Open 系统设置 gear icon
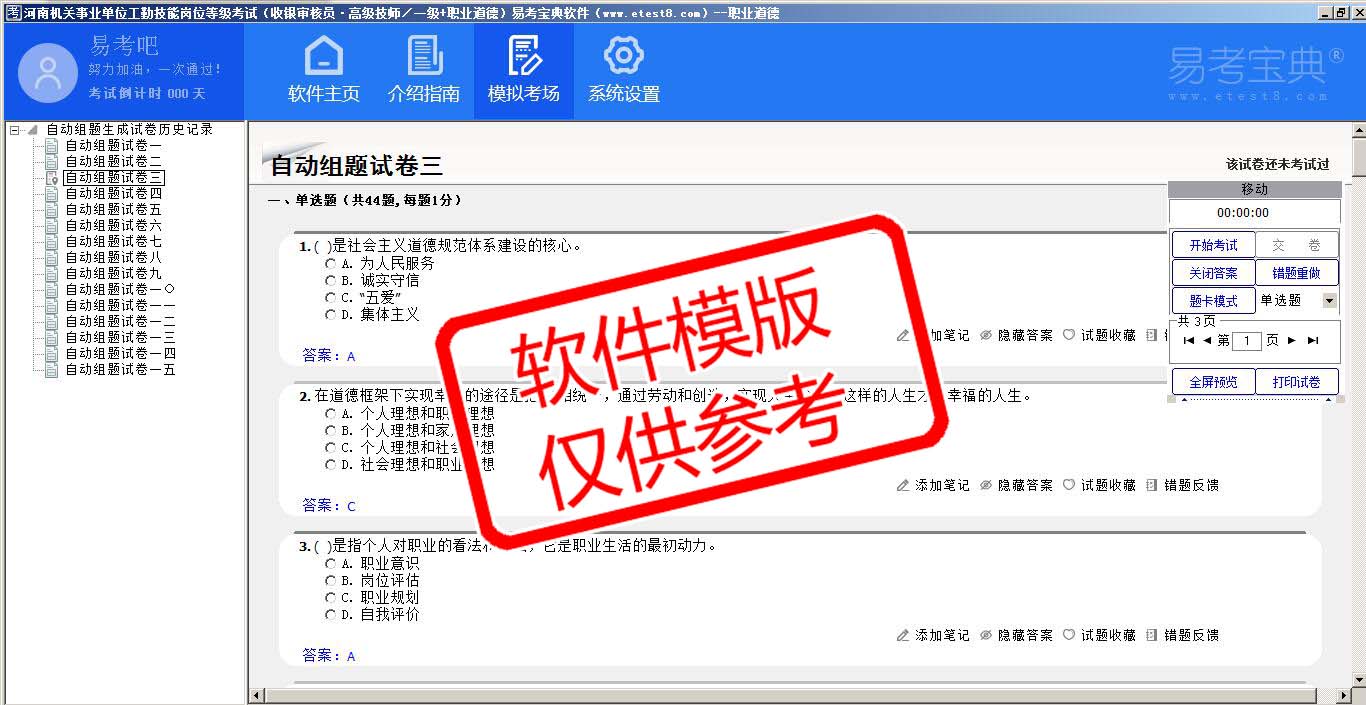1366x705 pixels. pyautogui.click(x=624, y=55)
